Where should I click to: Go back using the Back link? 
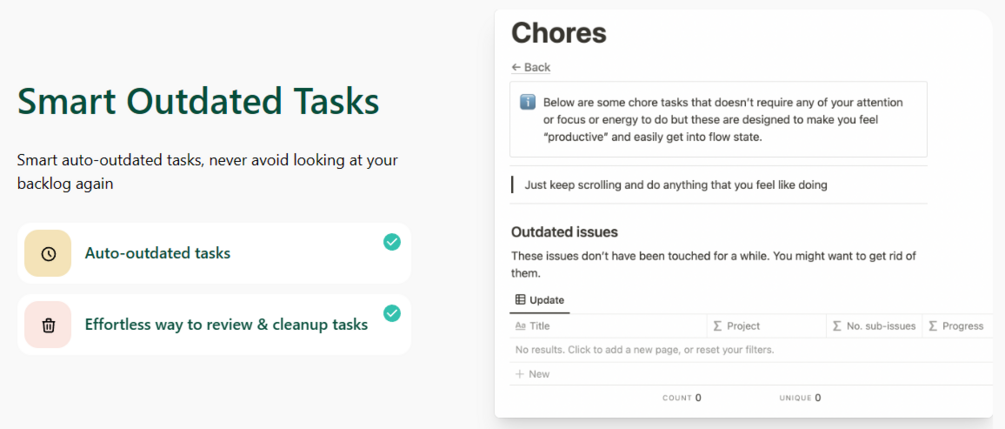tap(531, 67)
